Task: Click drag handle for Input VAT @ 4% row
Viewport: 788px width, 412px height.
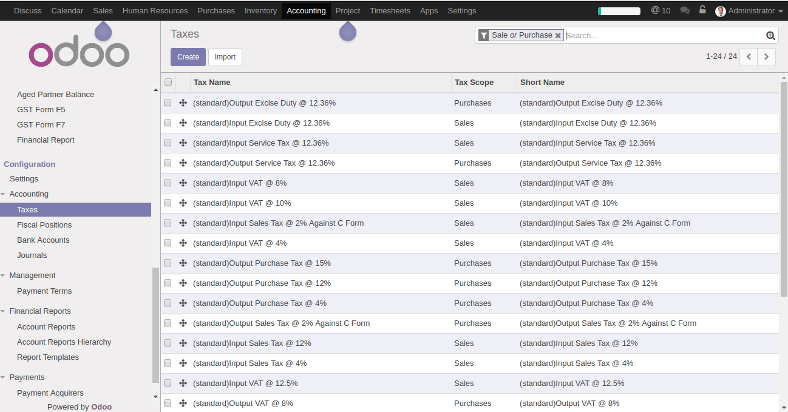Action: 183,243
